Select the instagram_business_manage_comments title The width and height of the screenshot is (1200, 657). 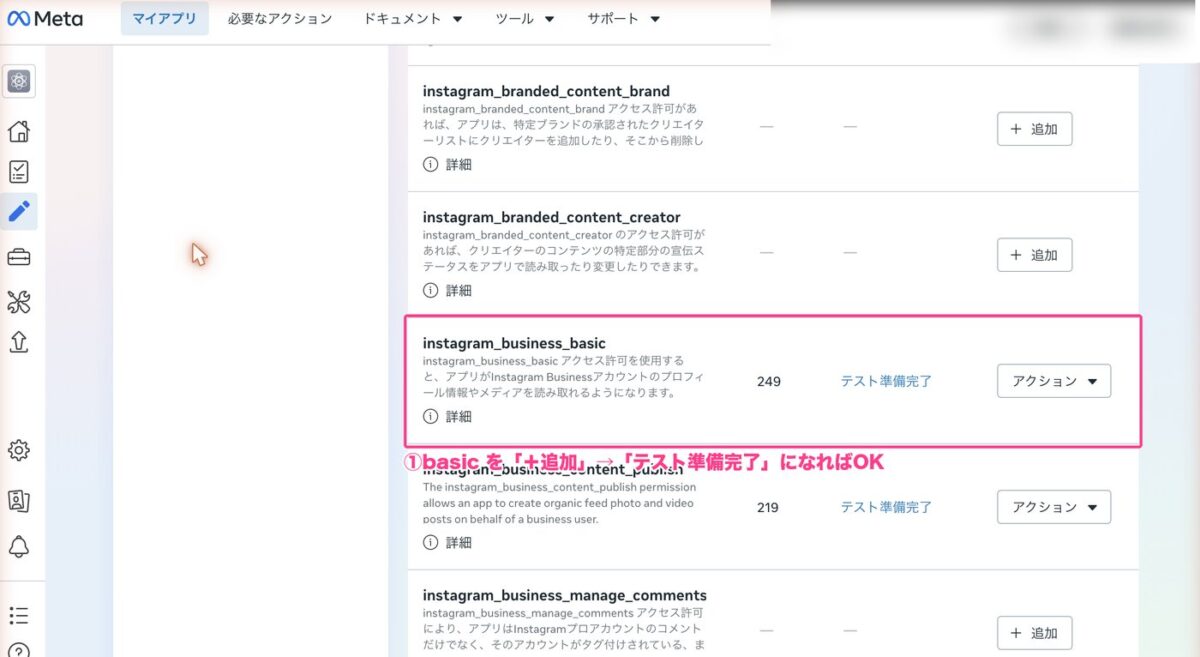564,595
